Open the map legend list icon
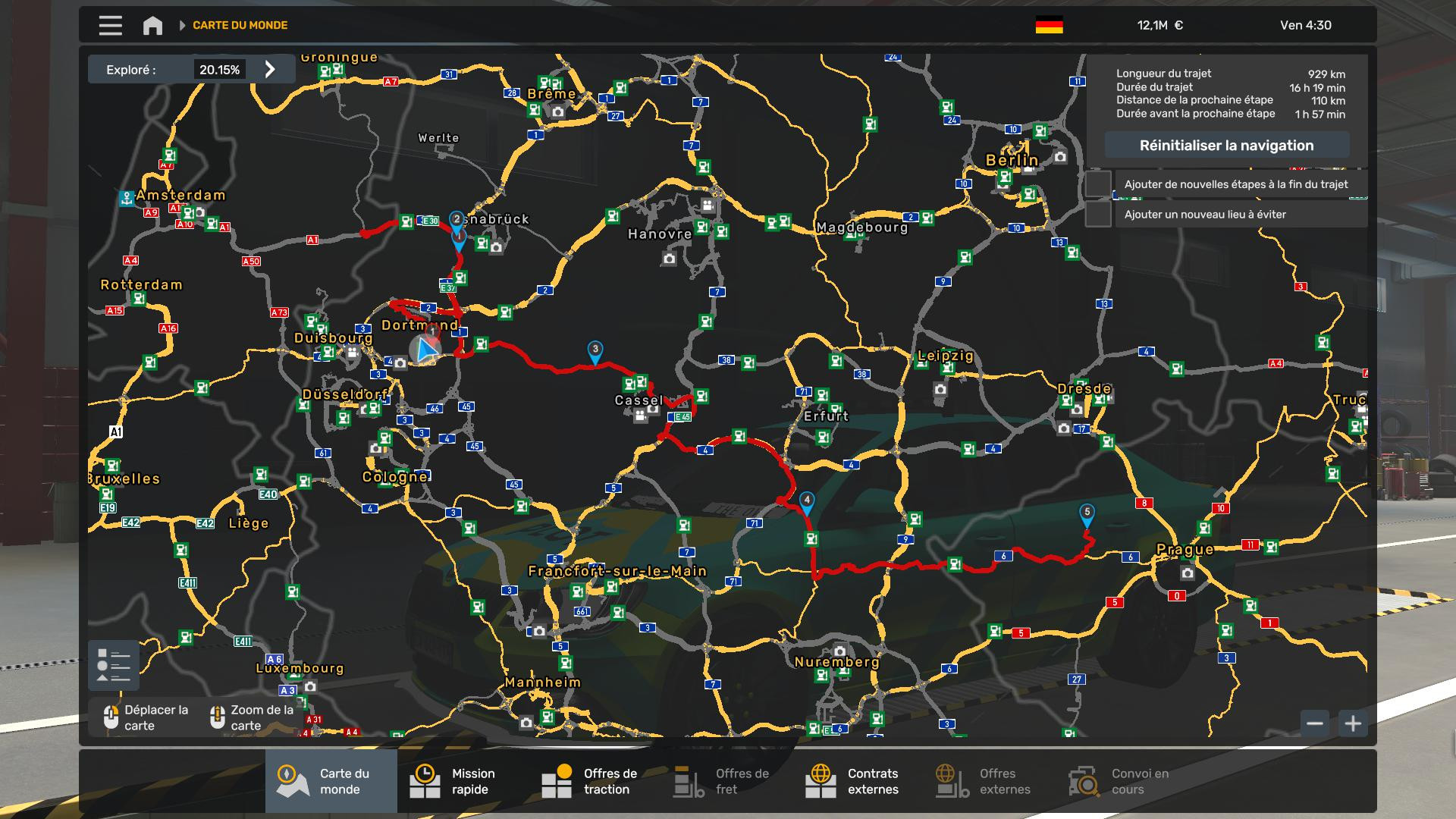The width and height of the screenshot is (1456, 819). [114, 665]
